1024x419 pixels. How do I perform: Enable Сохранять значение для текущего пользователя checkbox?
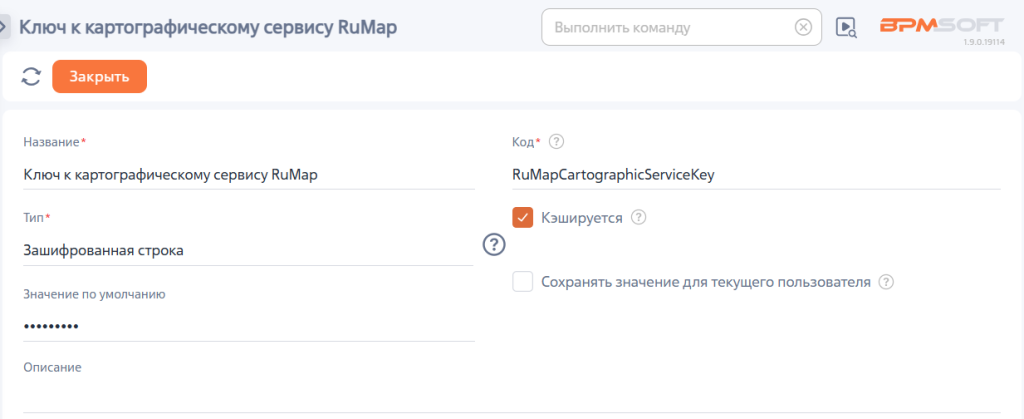click(x=522, y=282)
